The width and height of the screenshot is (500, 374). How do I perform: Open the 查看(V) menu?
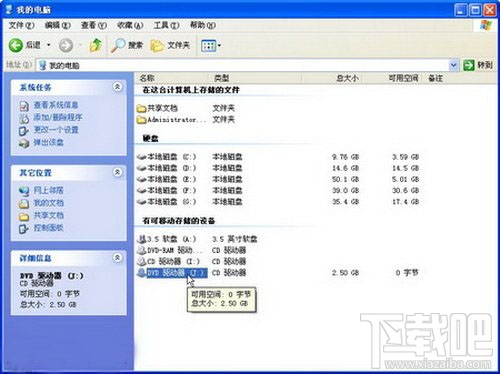[94, 25]
